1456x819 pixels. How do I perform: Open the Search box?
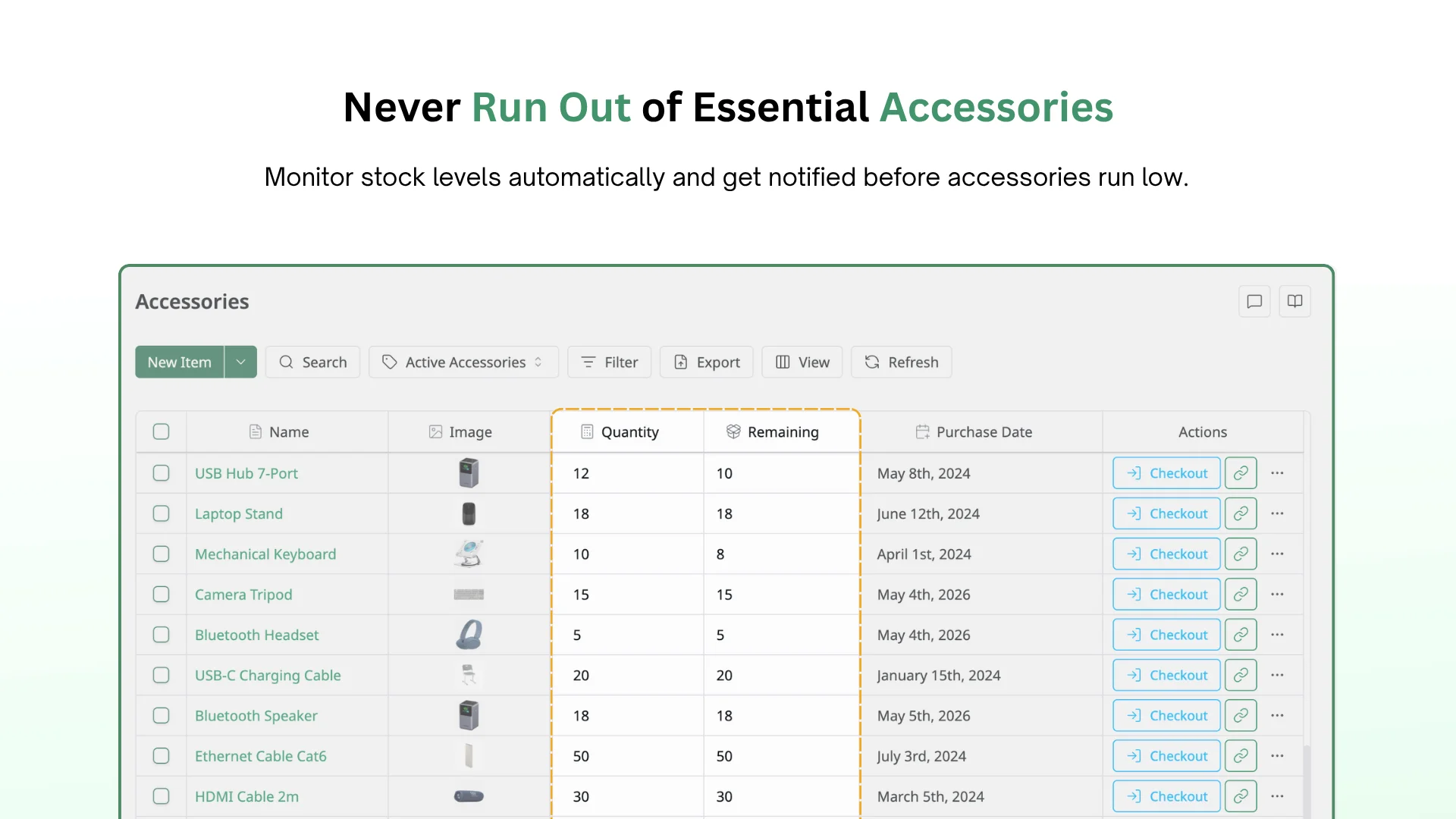coord(312,362)
